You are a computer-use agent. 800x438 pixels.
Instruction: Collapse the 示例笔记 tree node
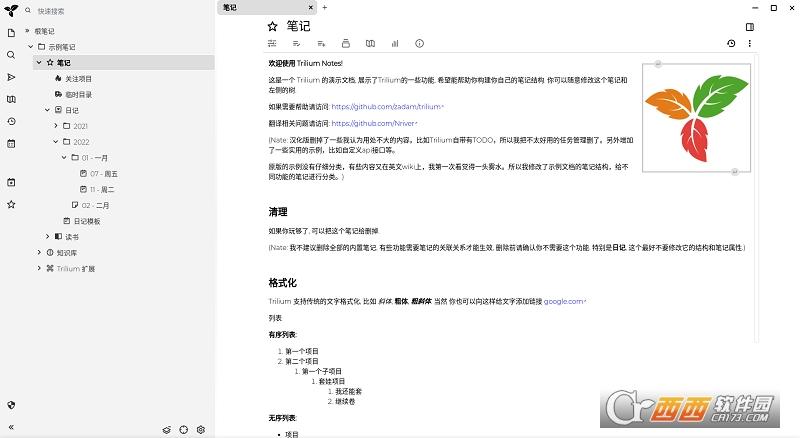(x=31, y=46)
